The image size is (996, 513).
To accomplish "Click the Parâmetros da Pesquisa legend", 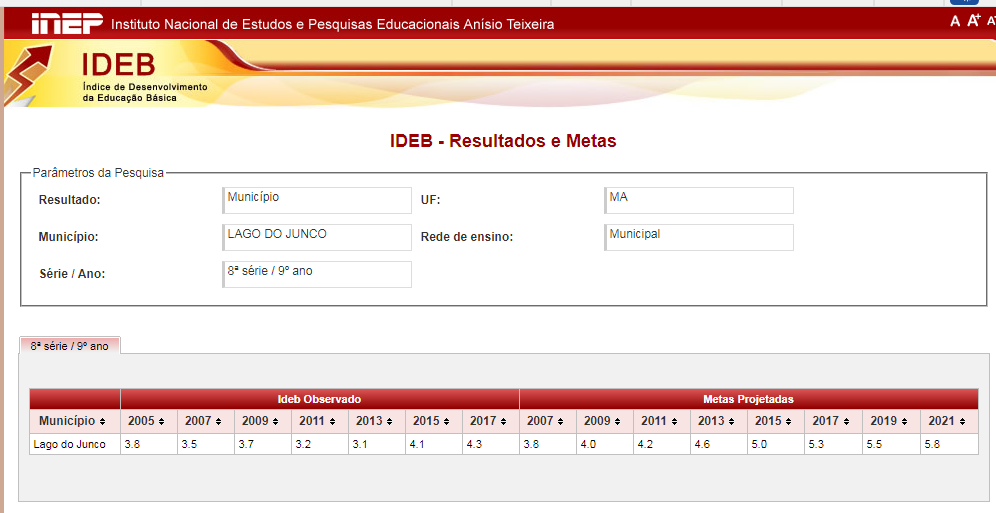I will coord(98,173).
